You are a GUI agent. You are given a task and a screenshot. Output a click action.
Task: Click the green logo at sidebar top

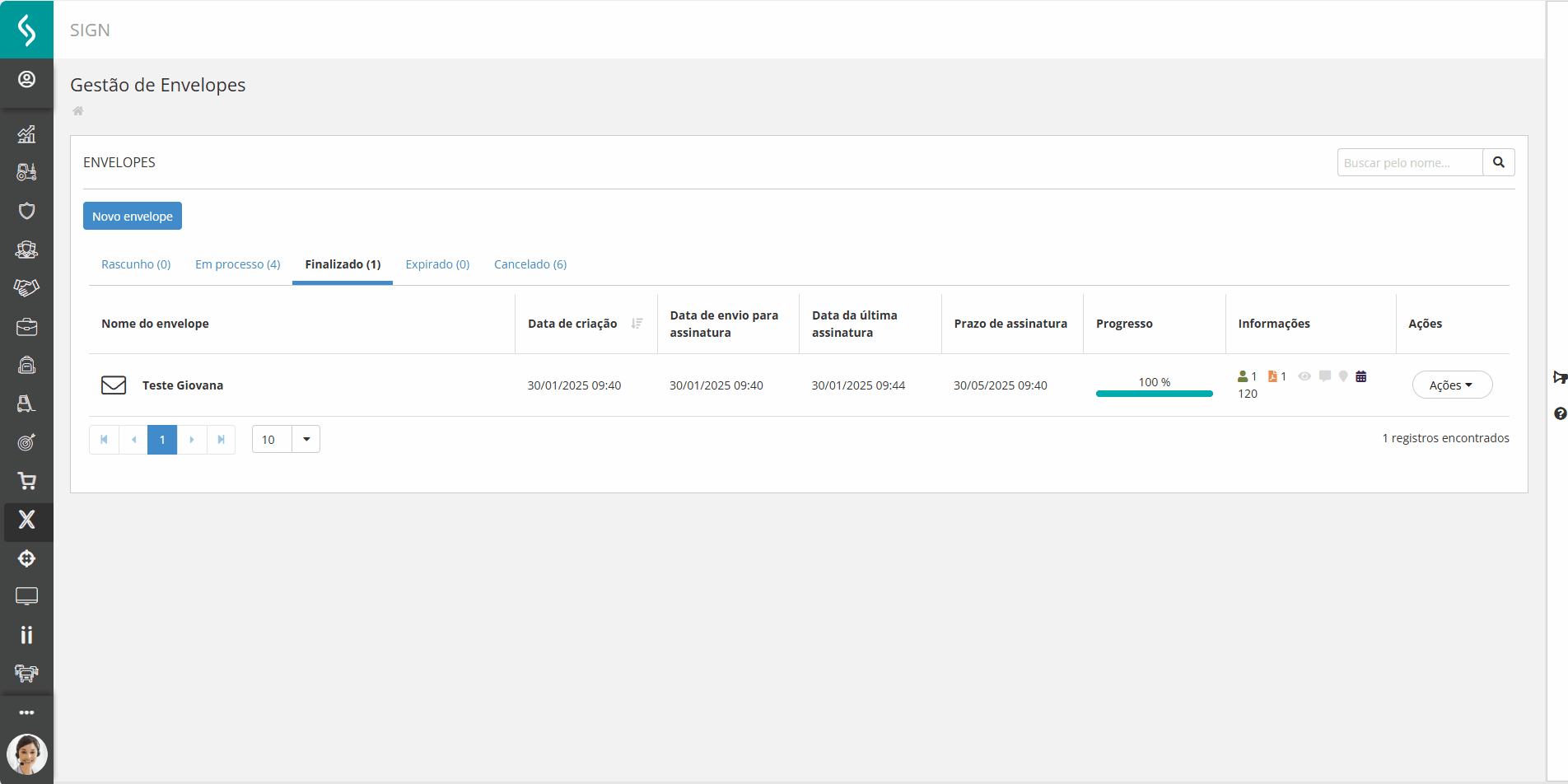[x=26, y=30]
